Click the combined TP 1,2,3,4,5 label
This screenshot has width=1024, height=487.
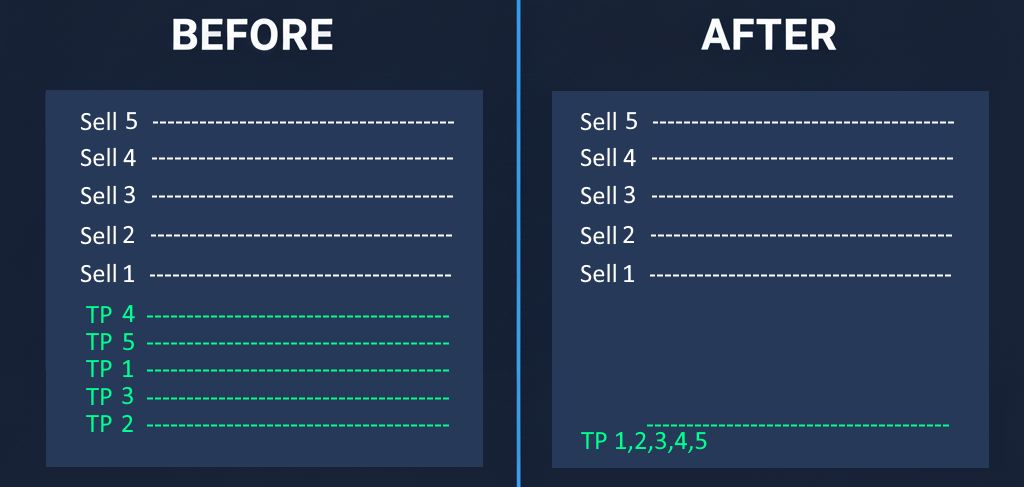point(644,441)
